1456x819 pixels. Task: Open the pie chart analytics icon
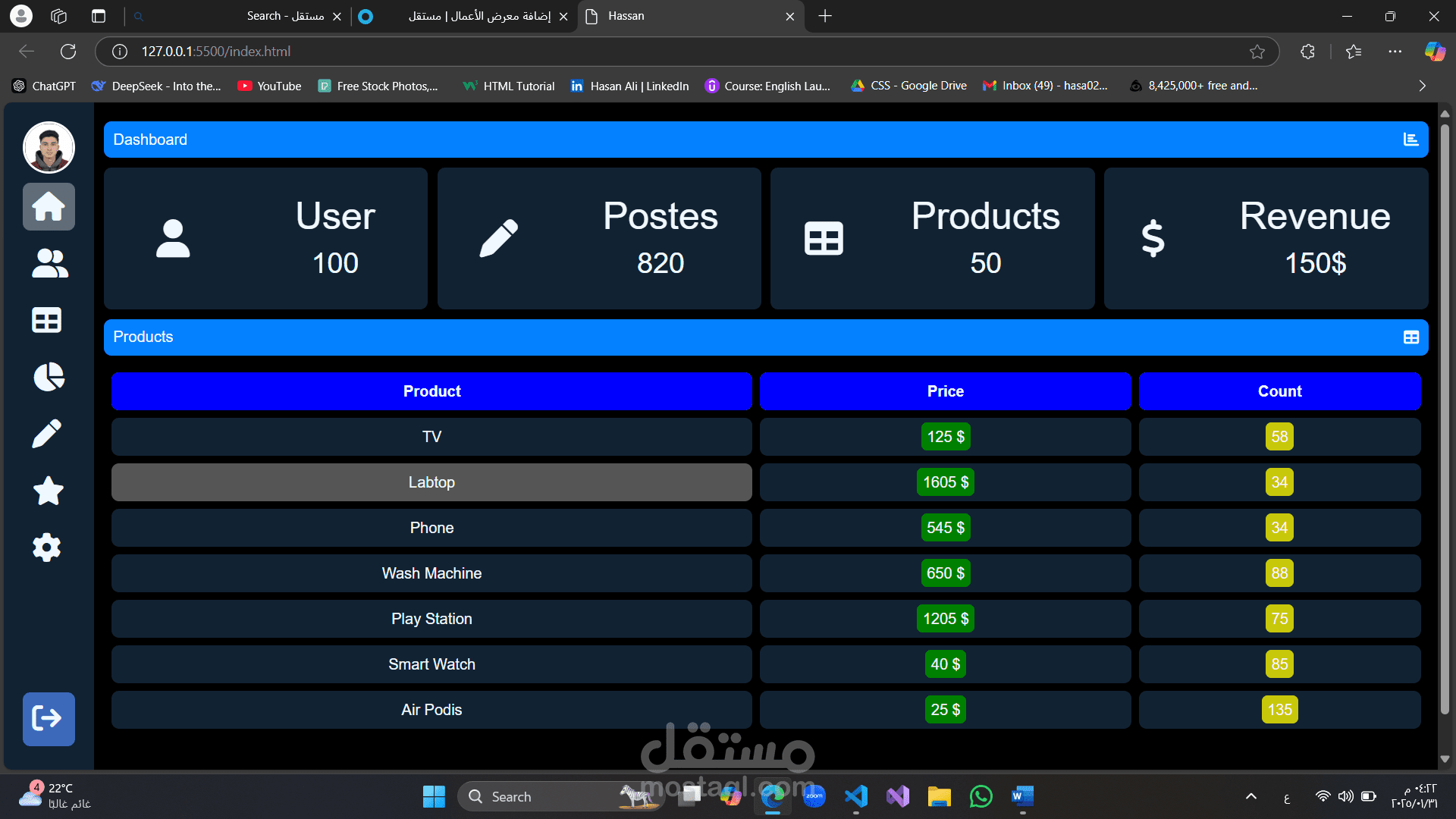[49, 377]
